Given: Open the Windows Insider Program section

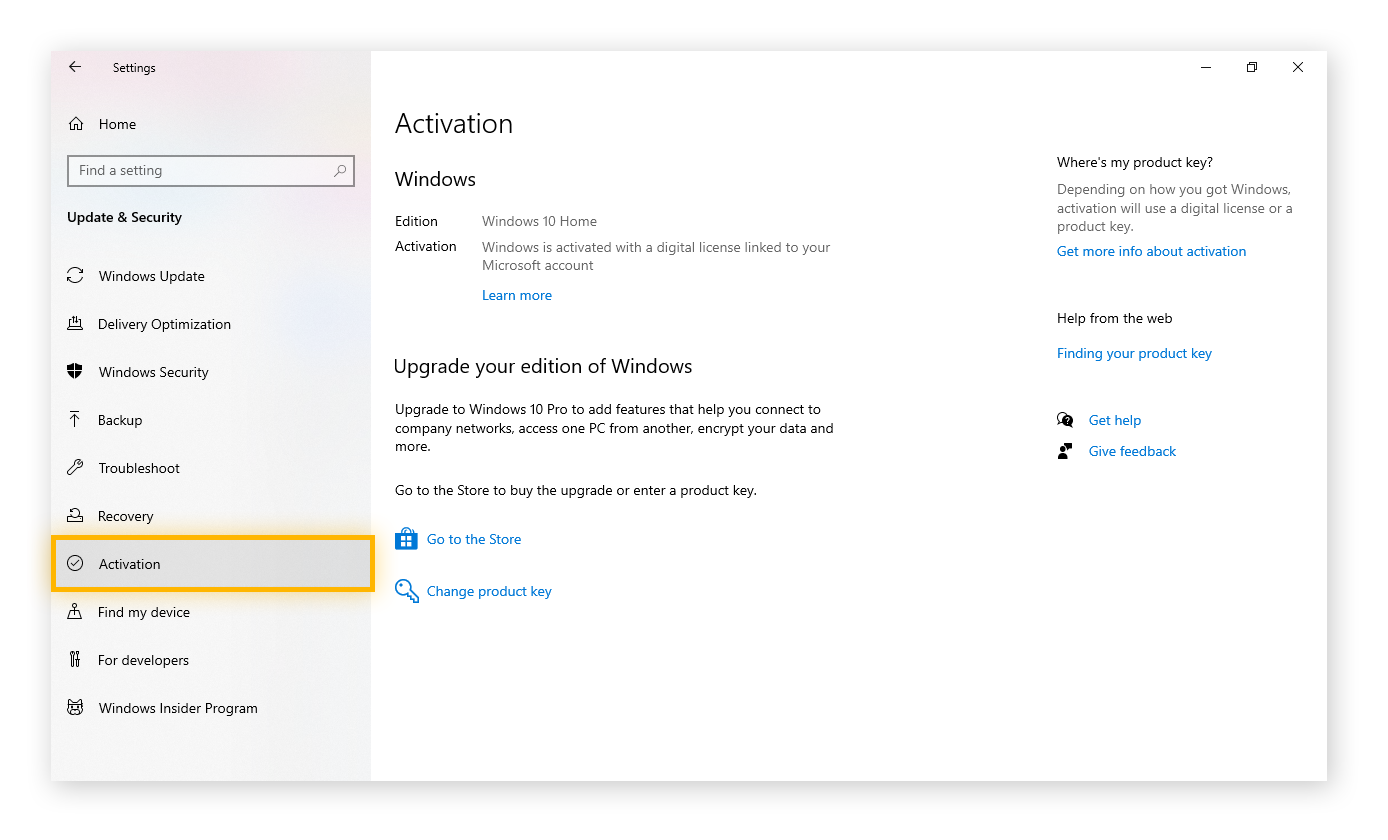Looking at the screenshot, I should (76, 708).
